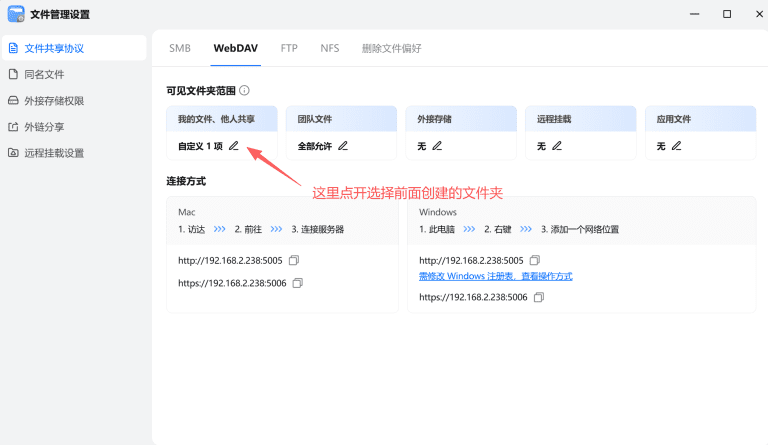The width and height of the screenshot is (768, 445).
Task: Copy the Windows http://192.168.2.238:5005 address
Action: (x=535, y=260)
